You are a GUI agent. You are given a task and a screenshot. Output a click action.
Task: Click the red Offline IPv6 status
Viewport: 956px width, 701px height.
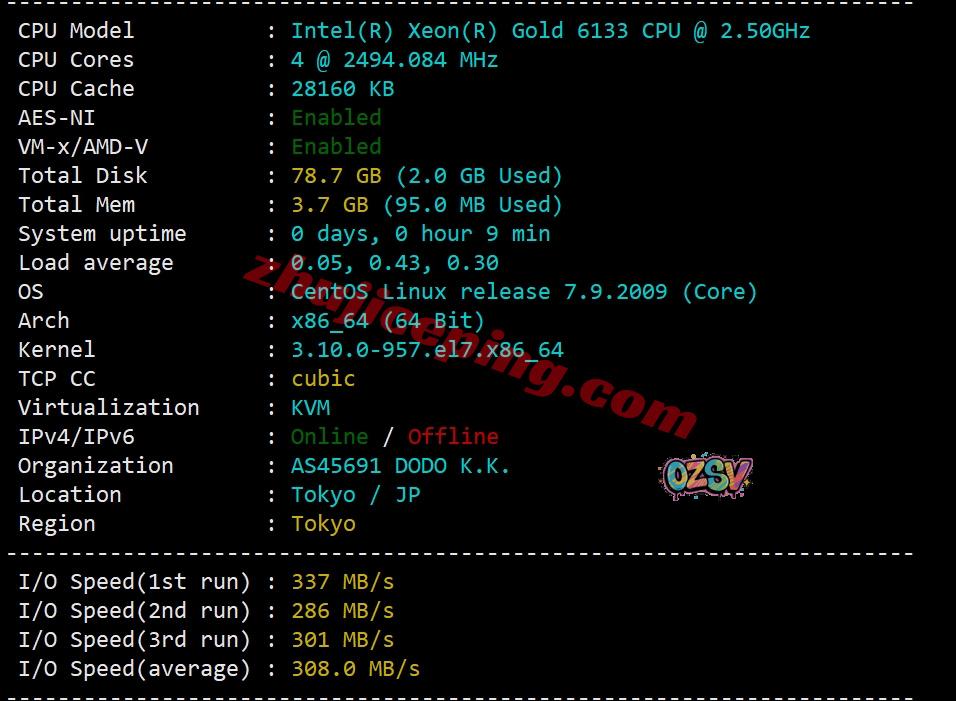click(x=453, y=437)
